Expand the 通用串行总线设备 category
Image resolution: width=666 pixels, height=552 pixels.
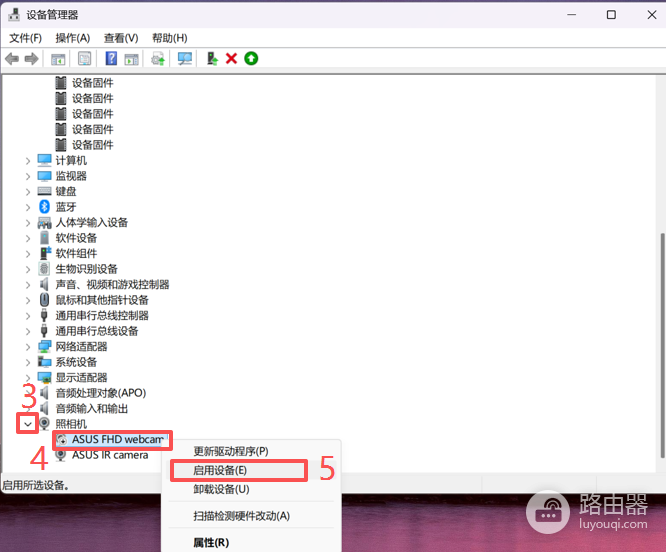(28, 332)
